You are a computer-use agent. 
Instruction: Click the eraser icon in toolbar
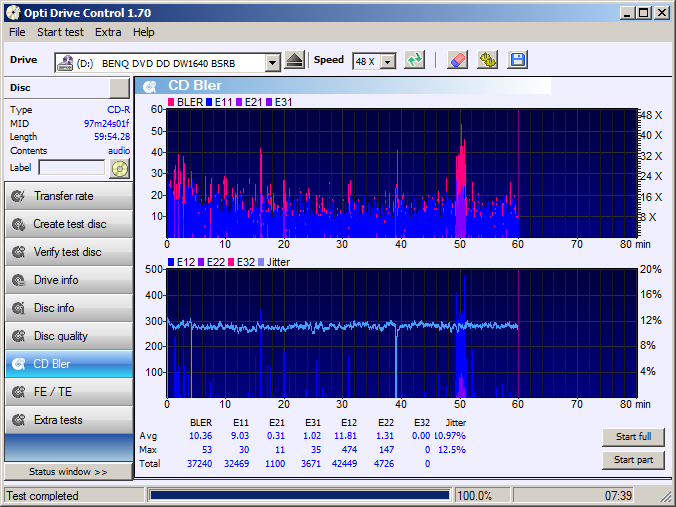pyautogui.click(x=457, y=60)
